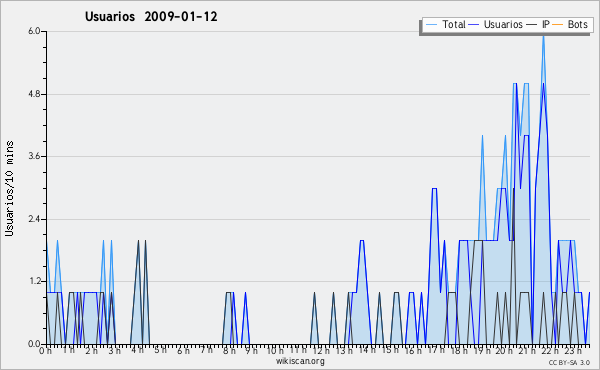Viewport: 600px width, 370px height.
Task: Click the y-axis value 3.6
Action: pos(34,156)
